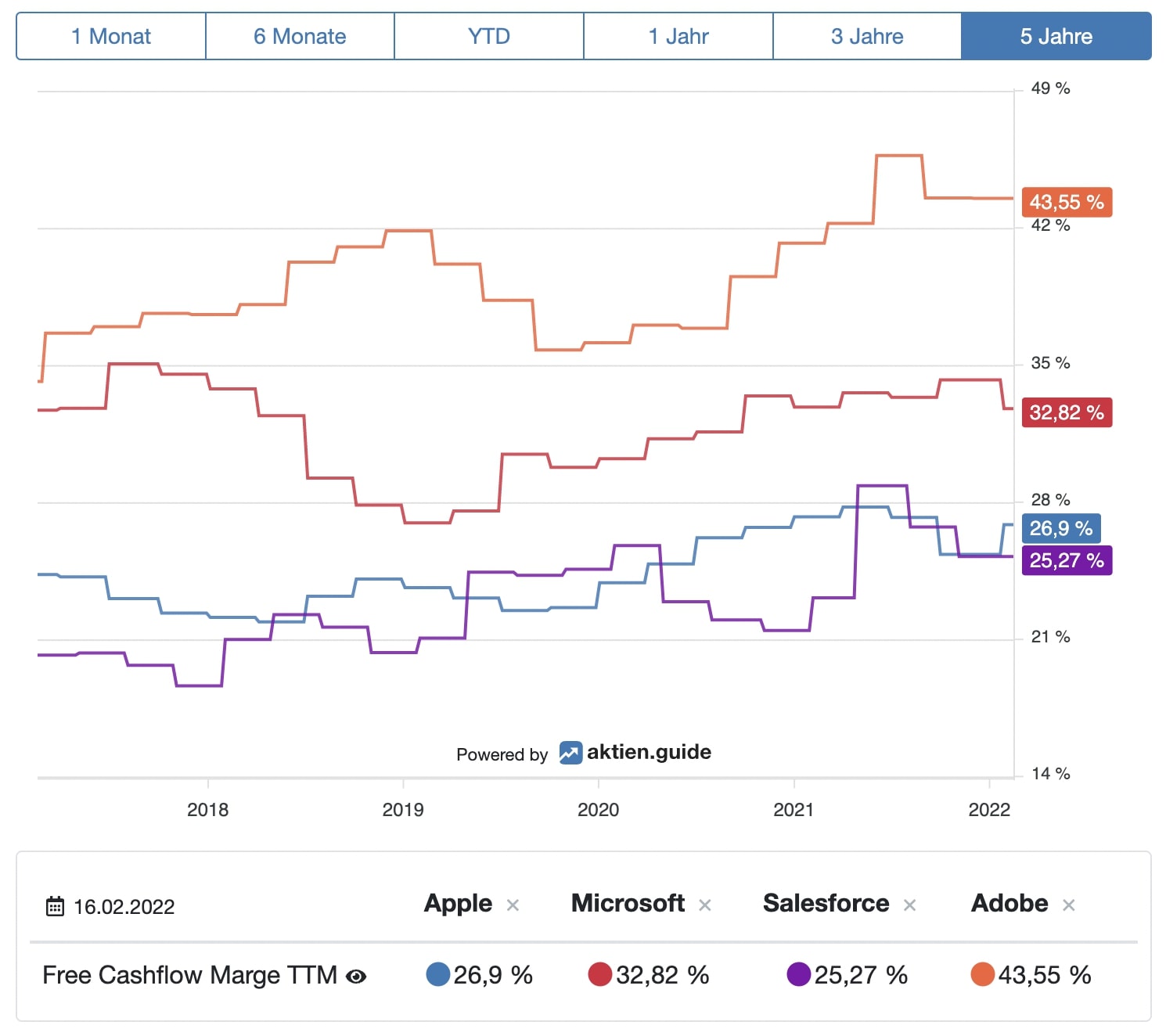1166x1036 pixels.
Task: Show YTD period on the chart
Action: pos(489,36)
